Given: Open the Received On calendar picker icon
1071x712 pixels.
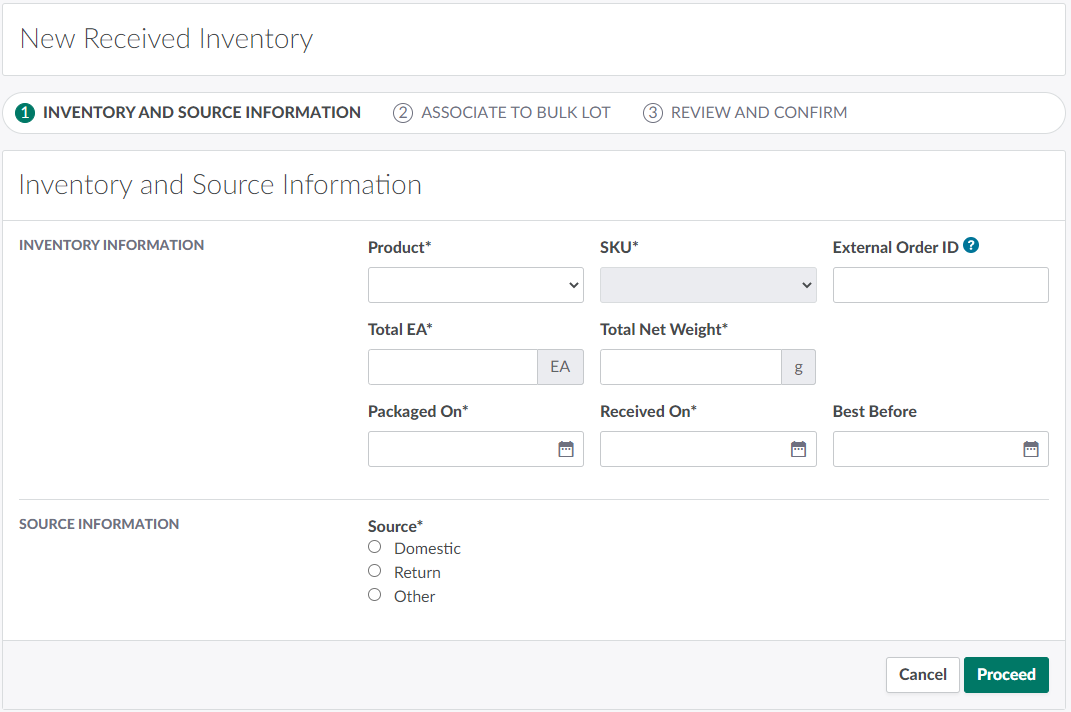Looking at the screenshot, I should click(798, 450).
